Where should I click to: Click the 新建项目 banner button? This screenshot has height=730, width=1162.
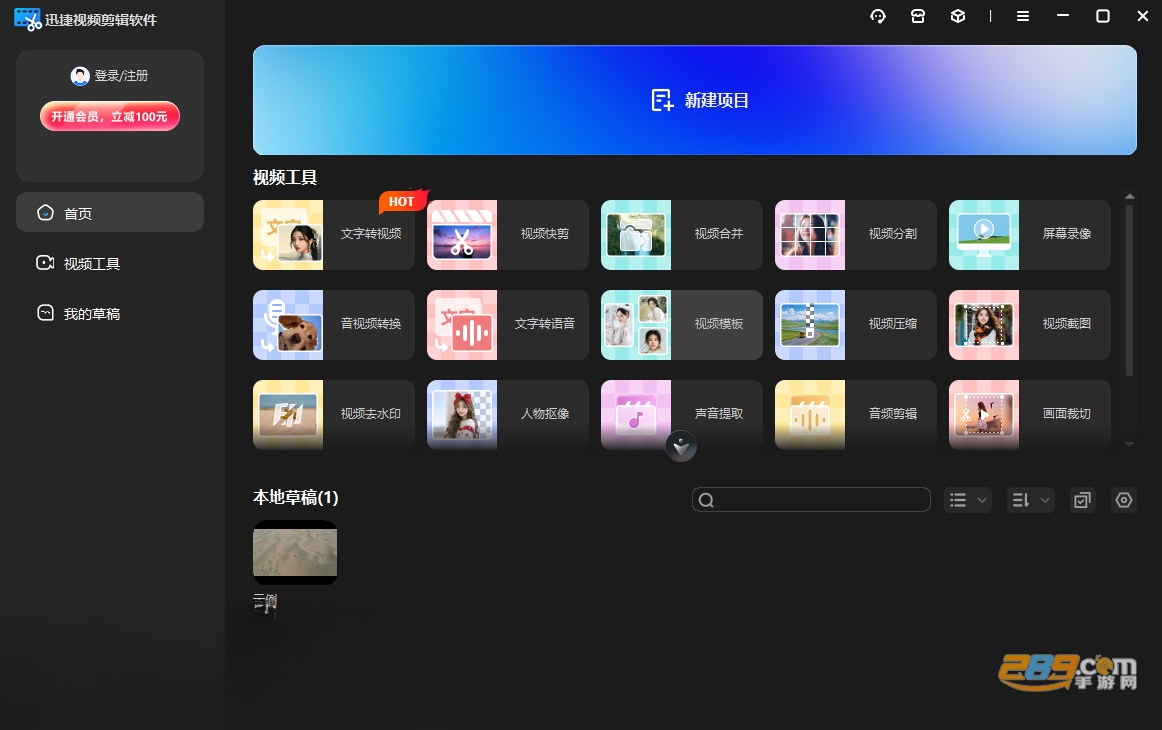694,100
